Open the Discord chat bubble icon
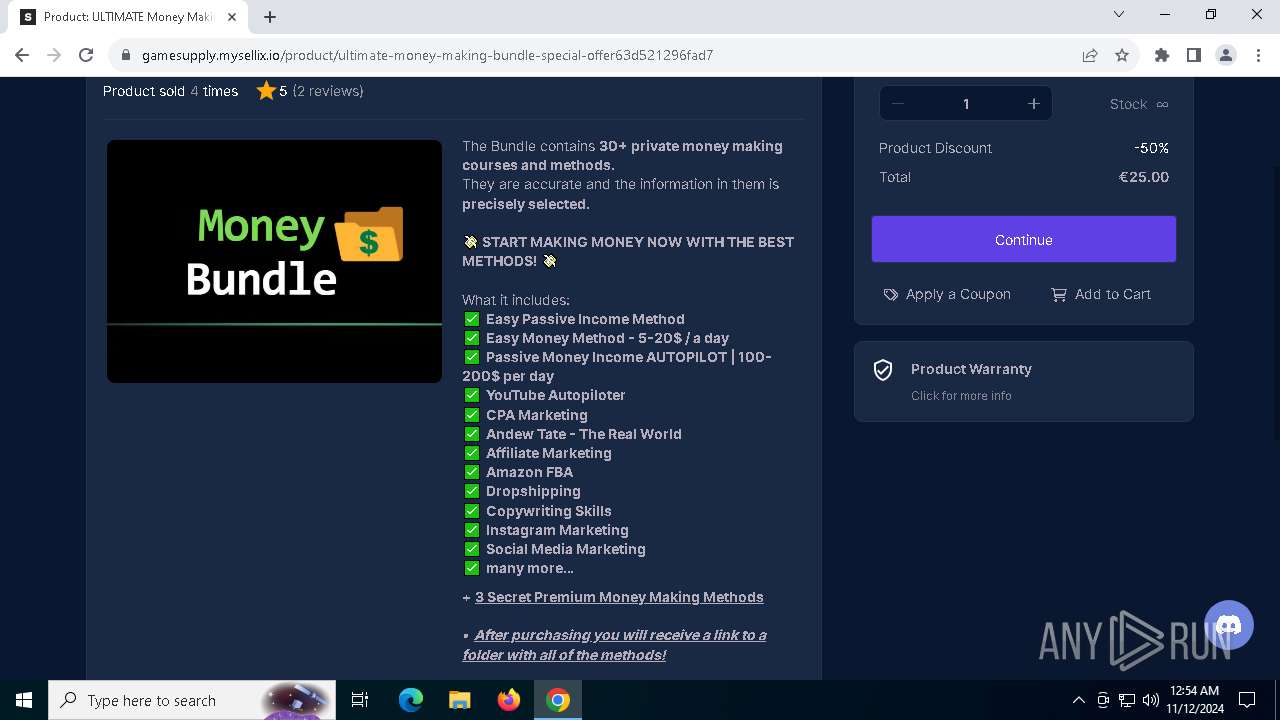The height and width of the screenshot is (720, 1280). (1229, 625)
